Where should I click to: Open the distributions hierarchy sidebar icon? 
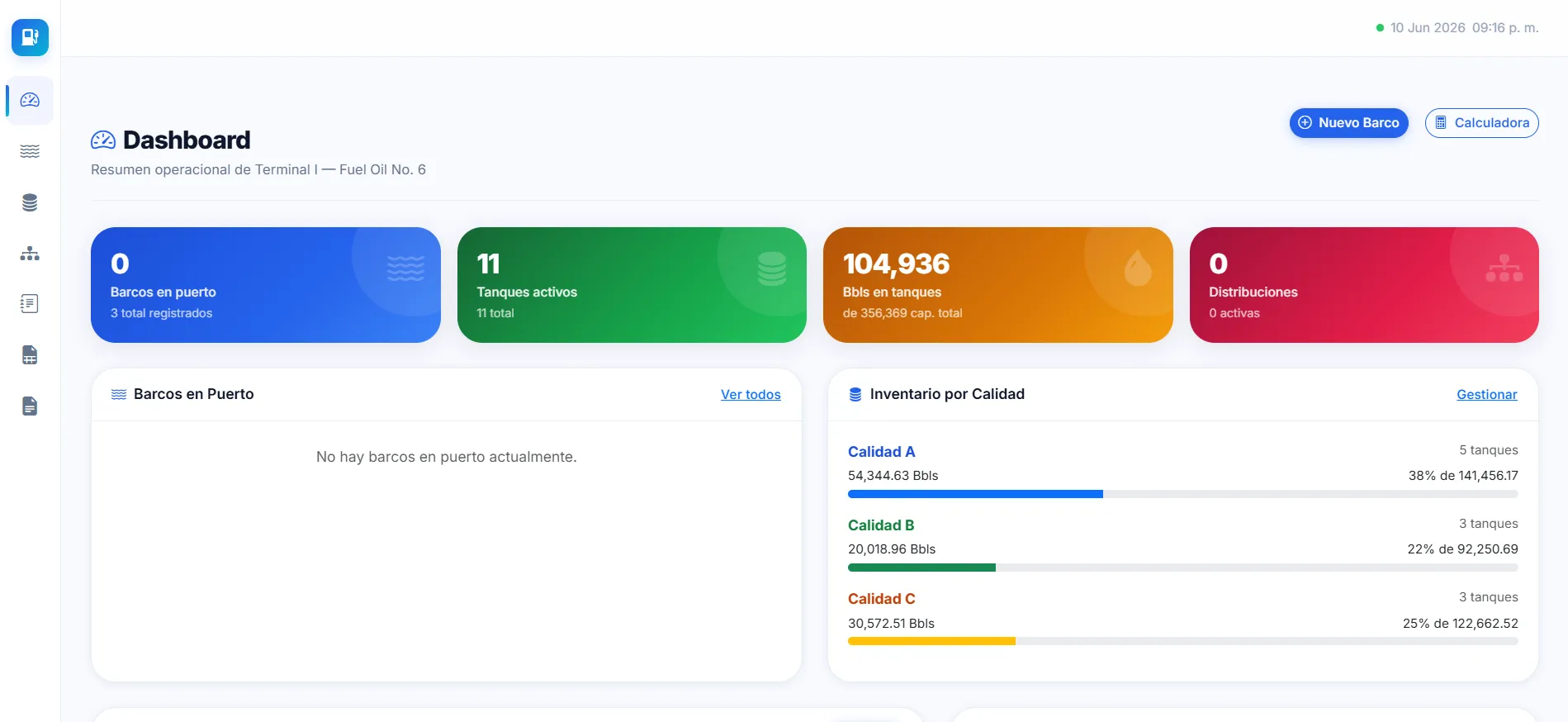[30, 254]
